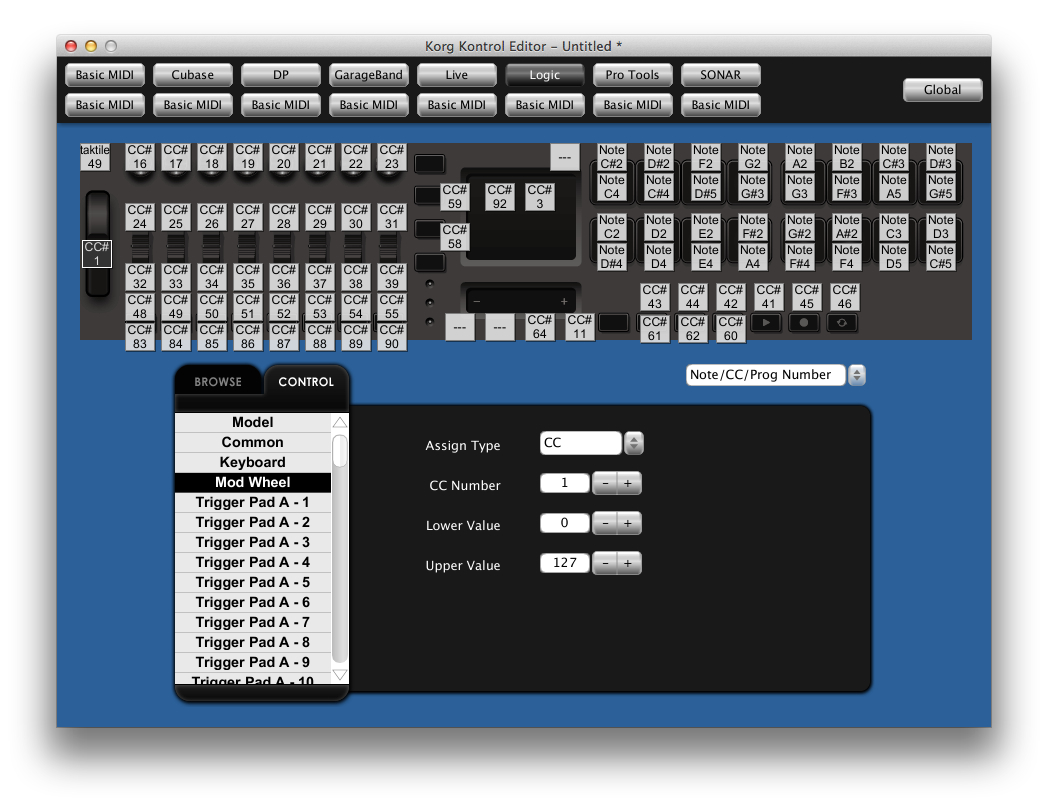Select Trigger Pad A - 5 in the list
This screenshot has width=1048, height=806.
(x=252, y=582)
